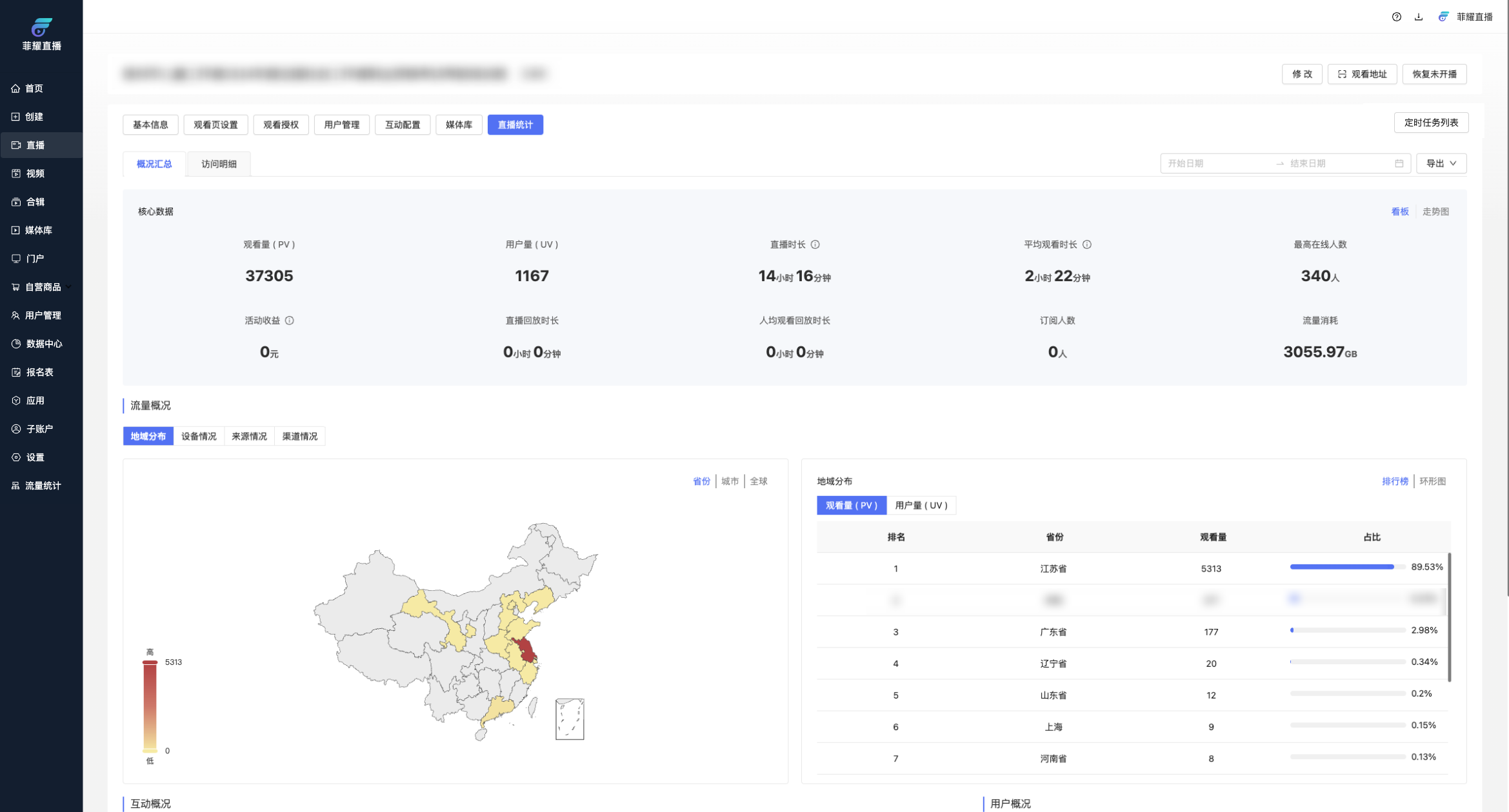Click info icon next to 活动收益
1509x812 pixels.
coord(290,321)
